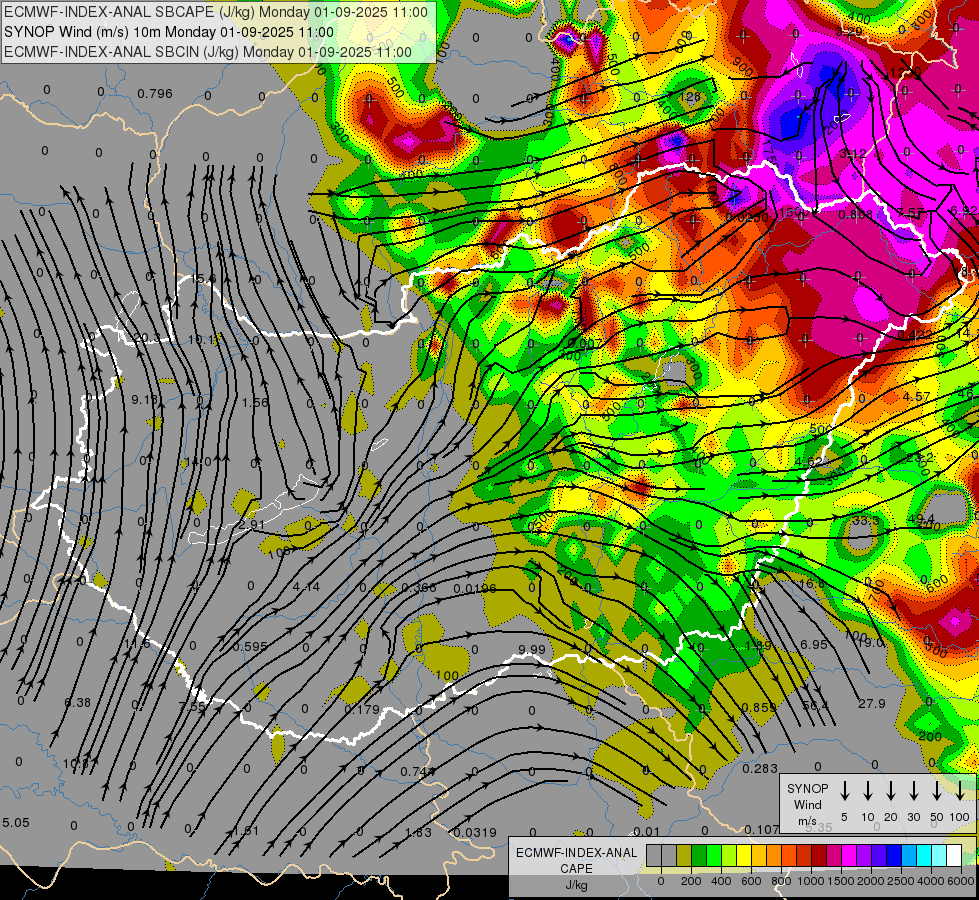Click the map value 2.91
The width and height of the screenshot is (979, 900).
click(x=252, y=525)
